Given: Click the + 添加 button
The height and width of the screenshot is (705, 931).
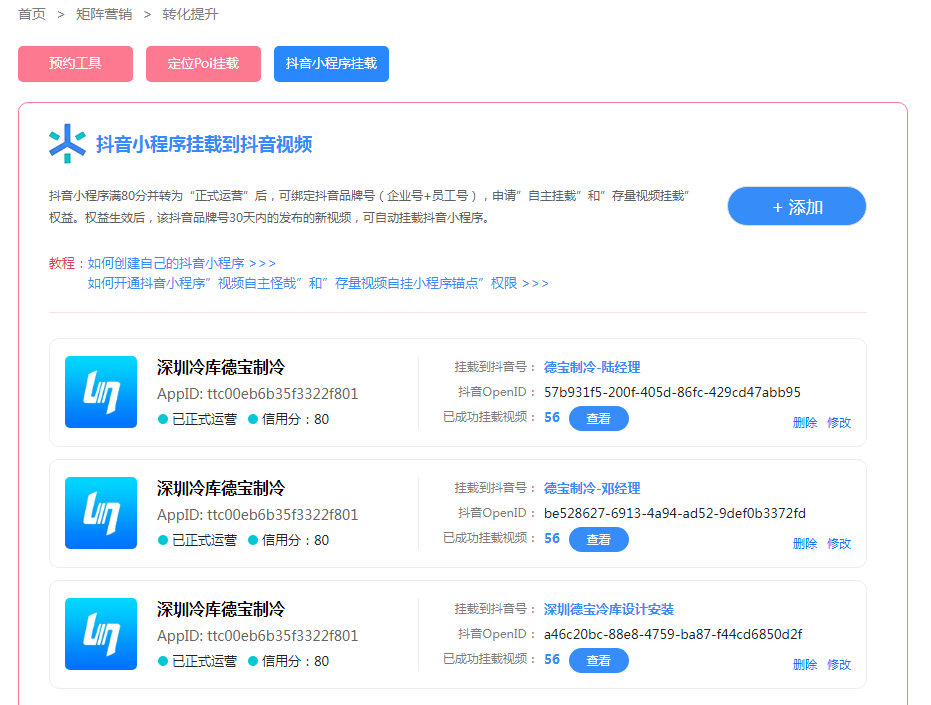Looking at the screenshot, I should click(x=797, y=206).
